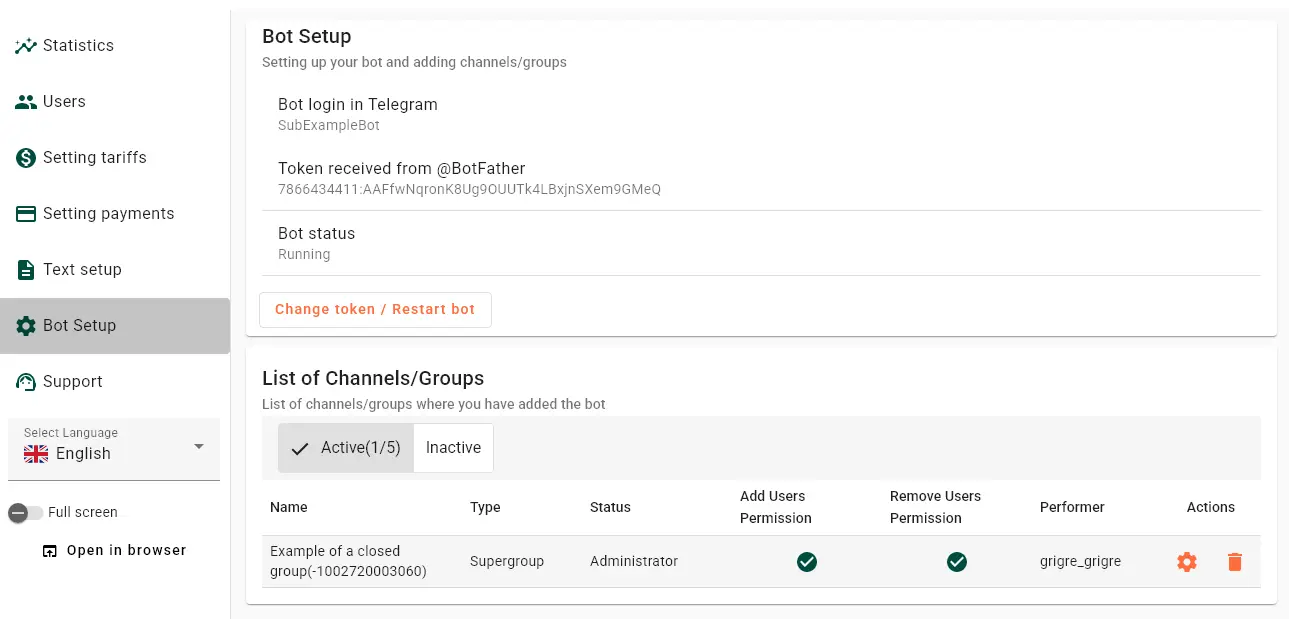
Task: Click the Running bot status value
Action: [x=304, y=255]
